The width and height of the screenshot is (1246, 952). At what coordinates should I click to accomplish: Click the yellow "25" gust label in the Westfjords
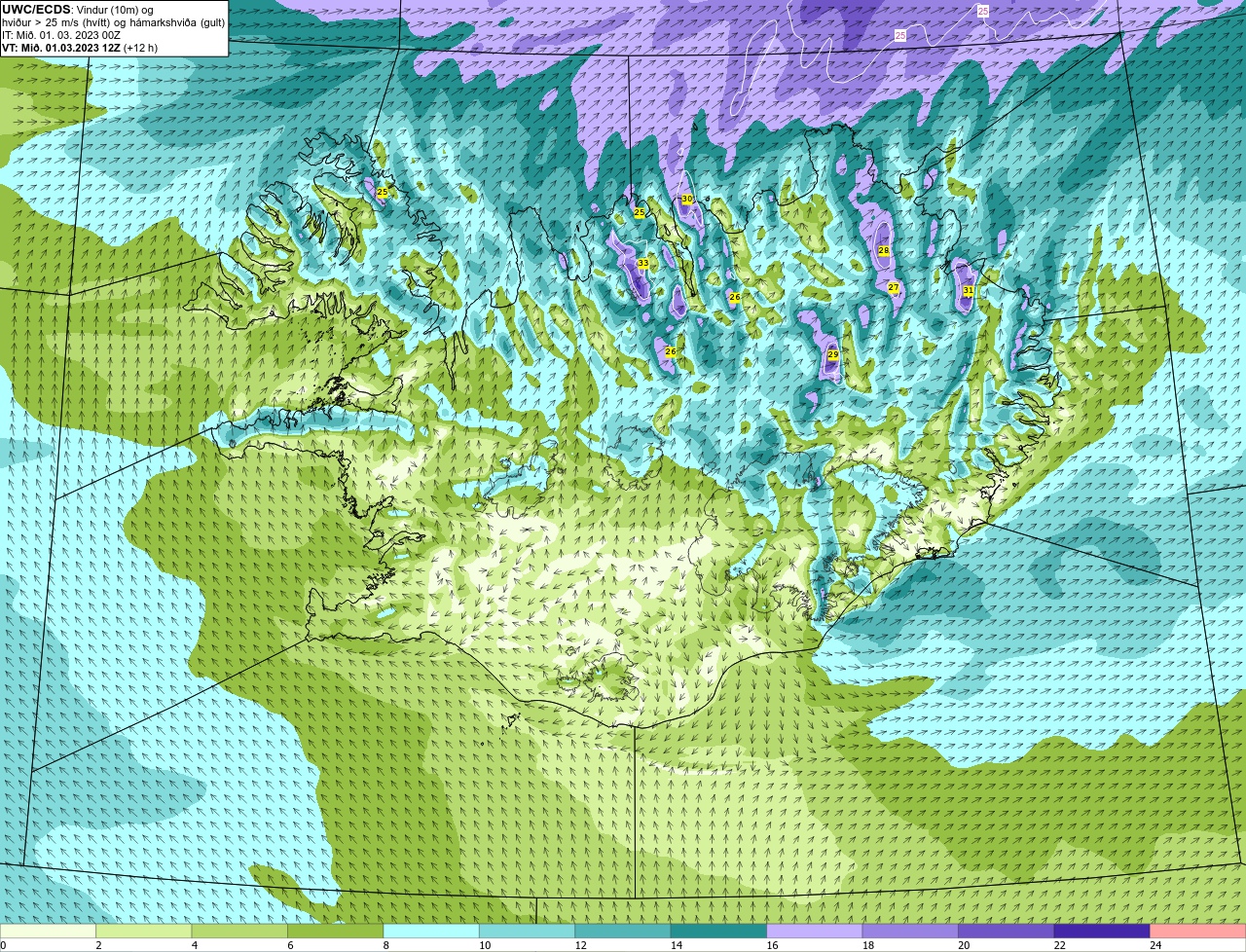point(382,192)
